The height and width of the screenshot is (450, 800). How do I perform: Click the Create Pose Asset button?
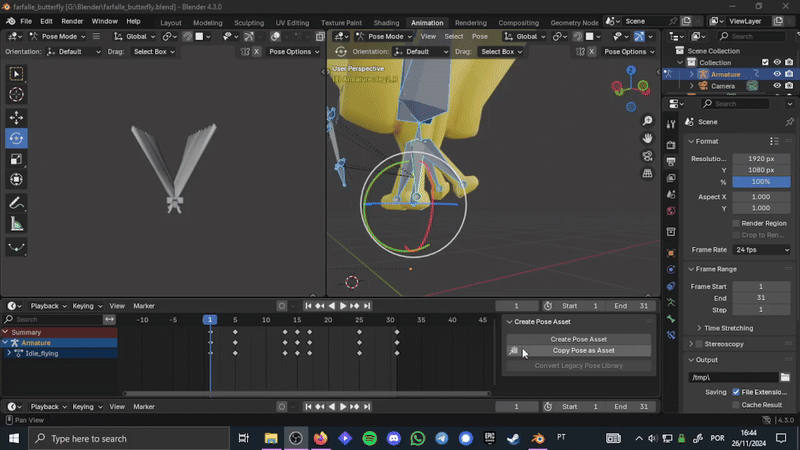click(579, 339)
